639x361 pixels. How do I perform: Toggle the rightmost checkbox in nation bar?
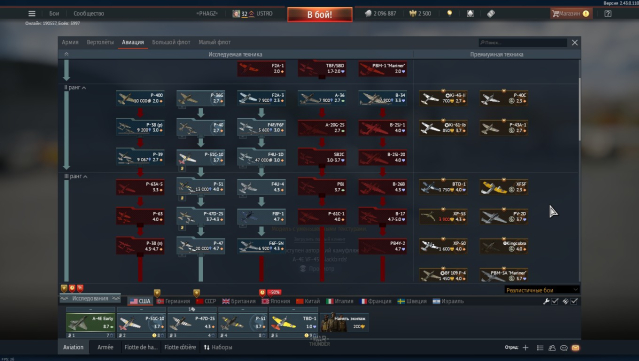574,301
